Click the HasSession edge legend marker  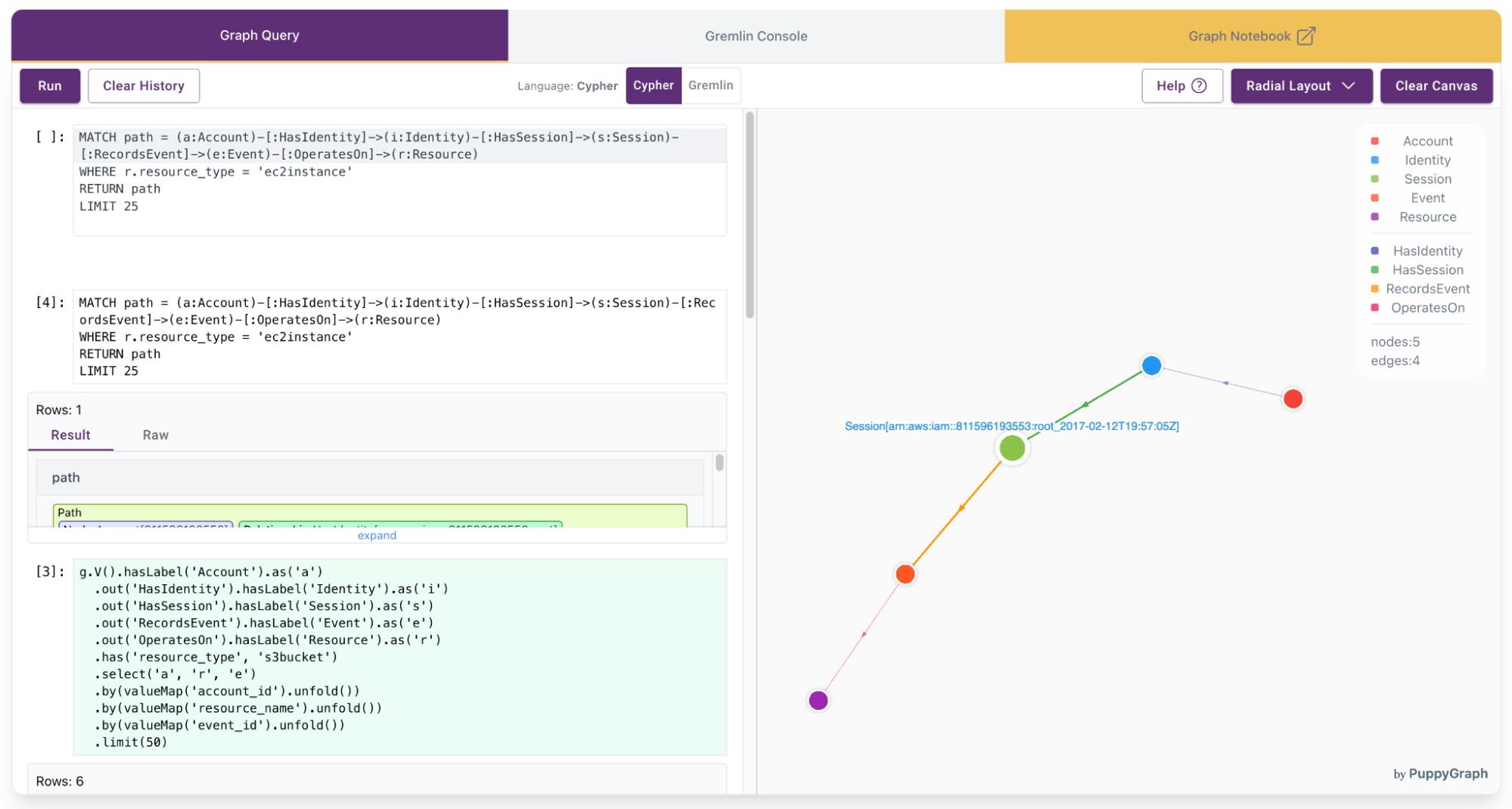1374,269
